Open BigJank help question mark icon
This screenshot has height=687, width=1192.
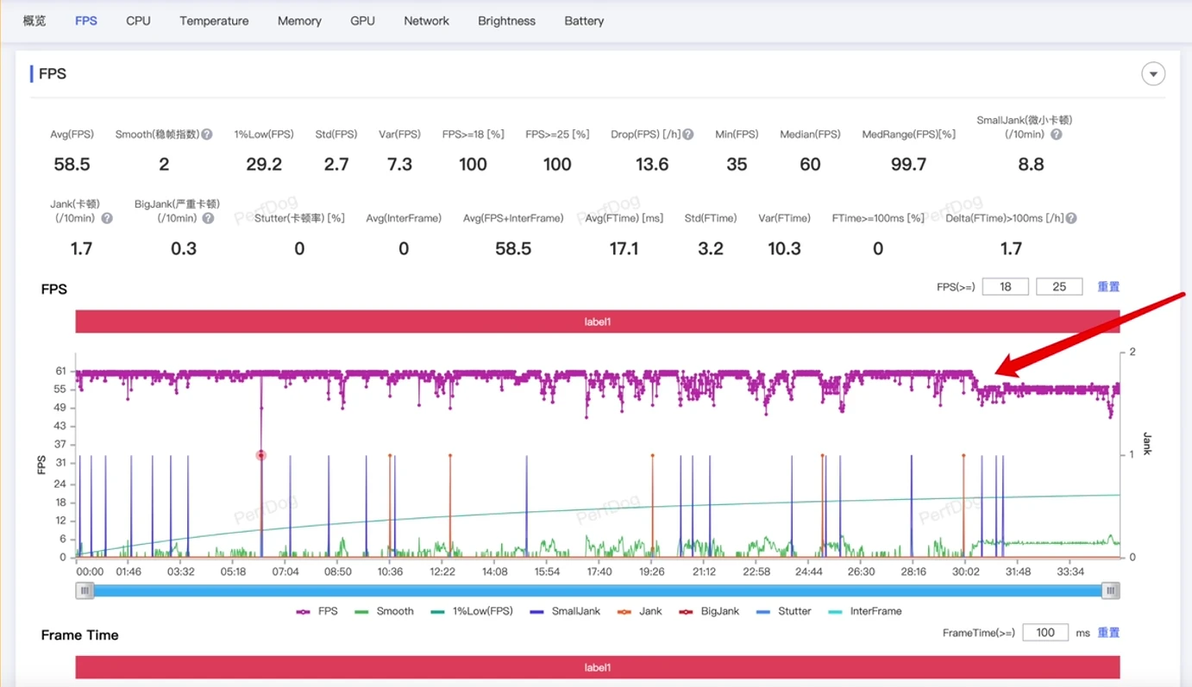[x=208, y=218]
